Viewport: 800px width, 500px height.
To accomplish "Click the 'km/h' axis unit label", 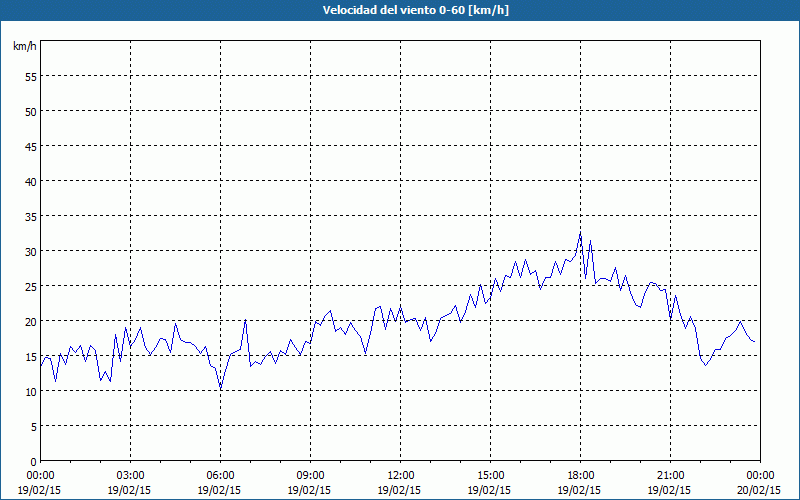I will coord(25,46).
